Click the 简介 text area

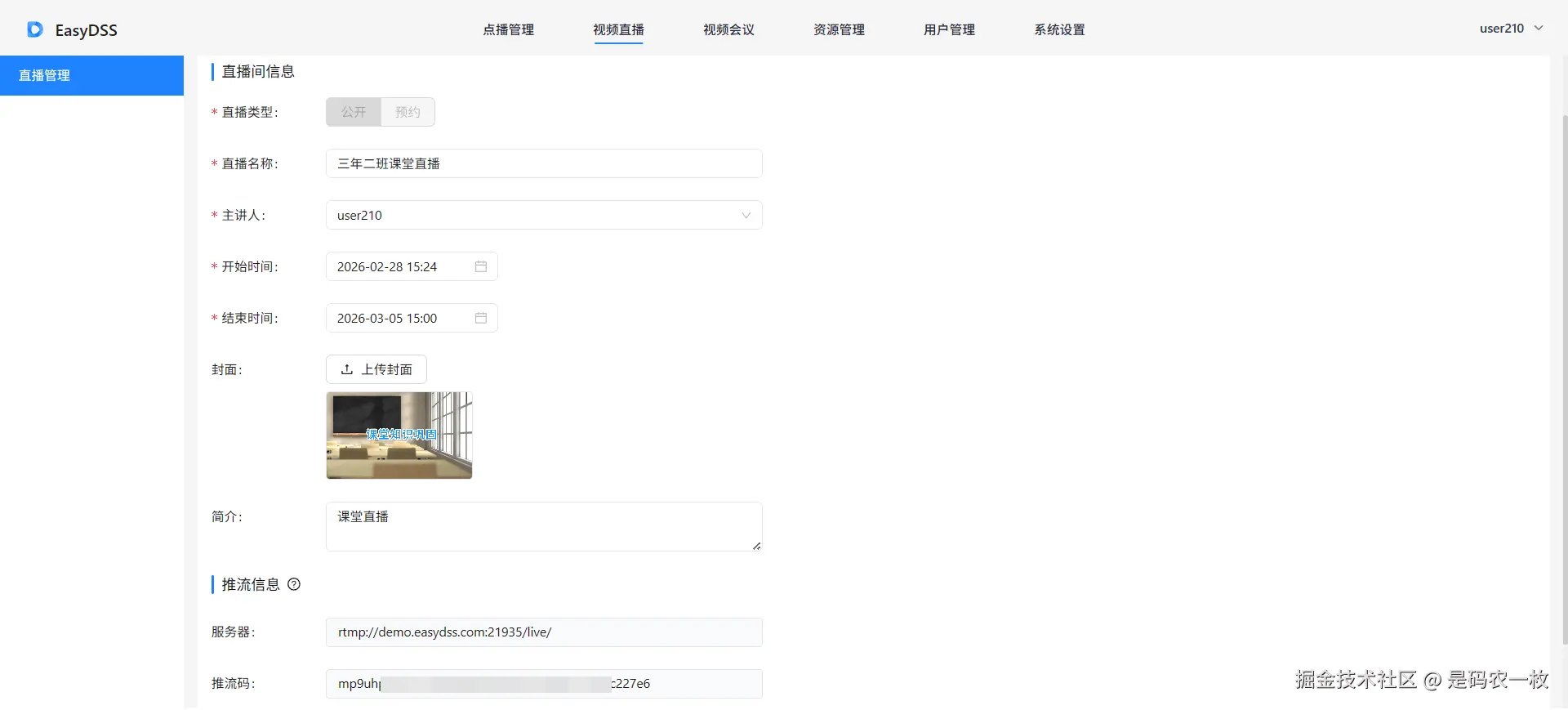click(544, 527)
